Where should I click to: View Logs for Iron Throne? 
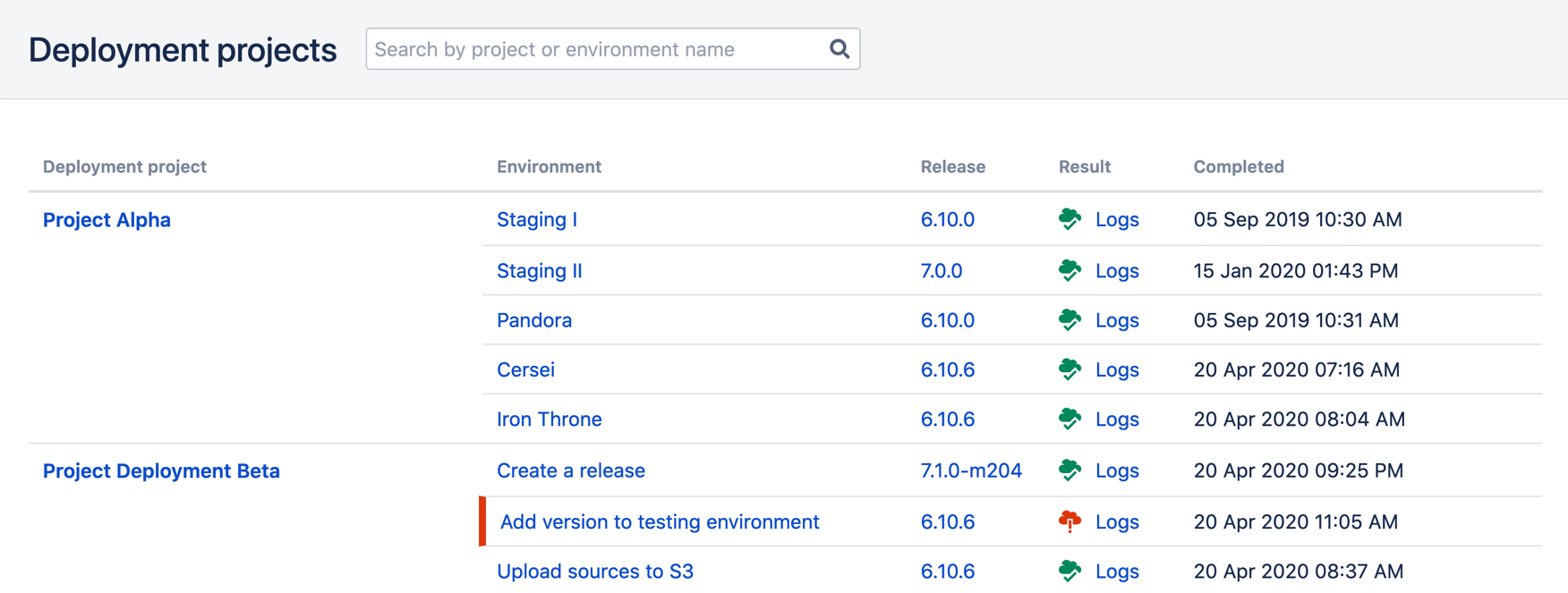1117,419
